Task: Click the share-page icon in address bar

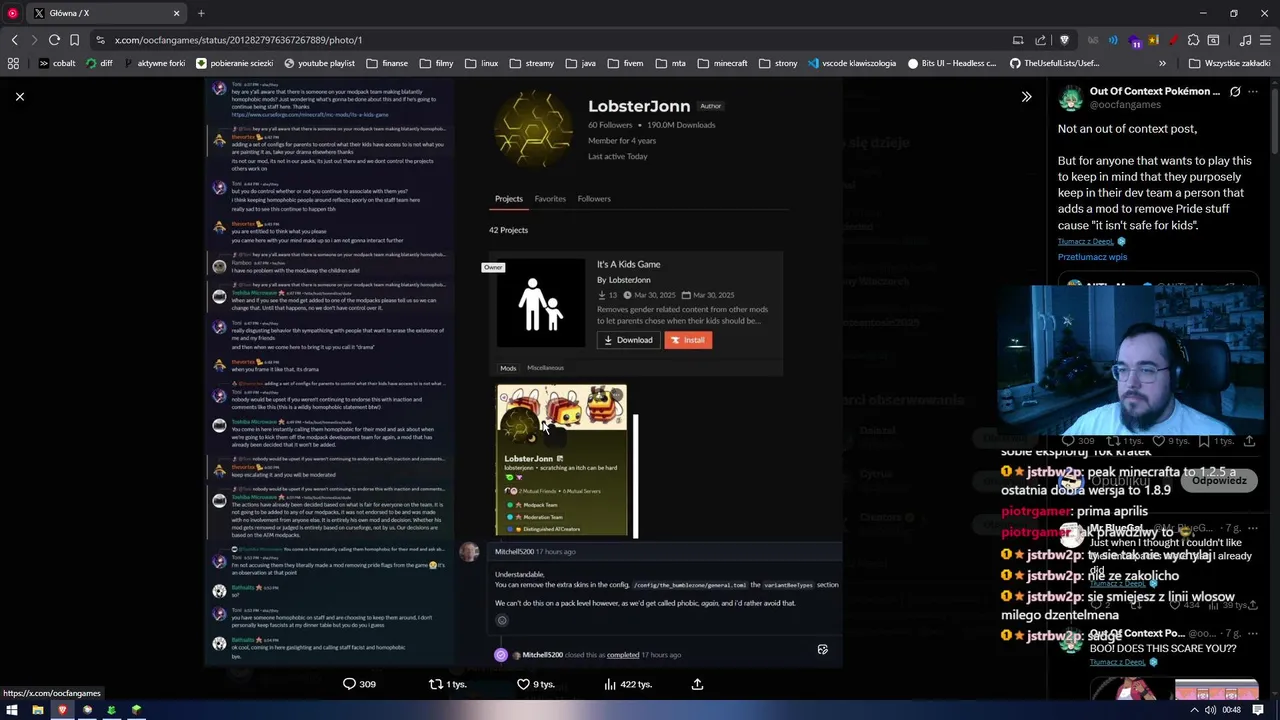Action: (x=1040, y=40)
